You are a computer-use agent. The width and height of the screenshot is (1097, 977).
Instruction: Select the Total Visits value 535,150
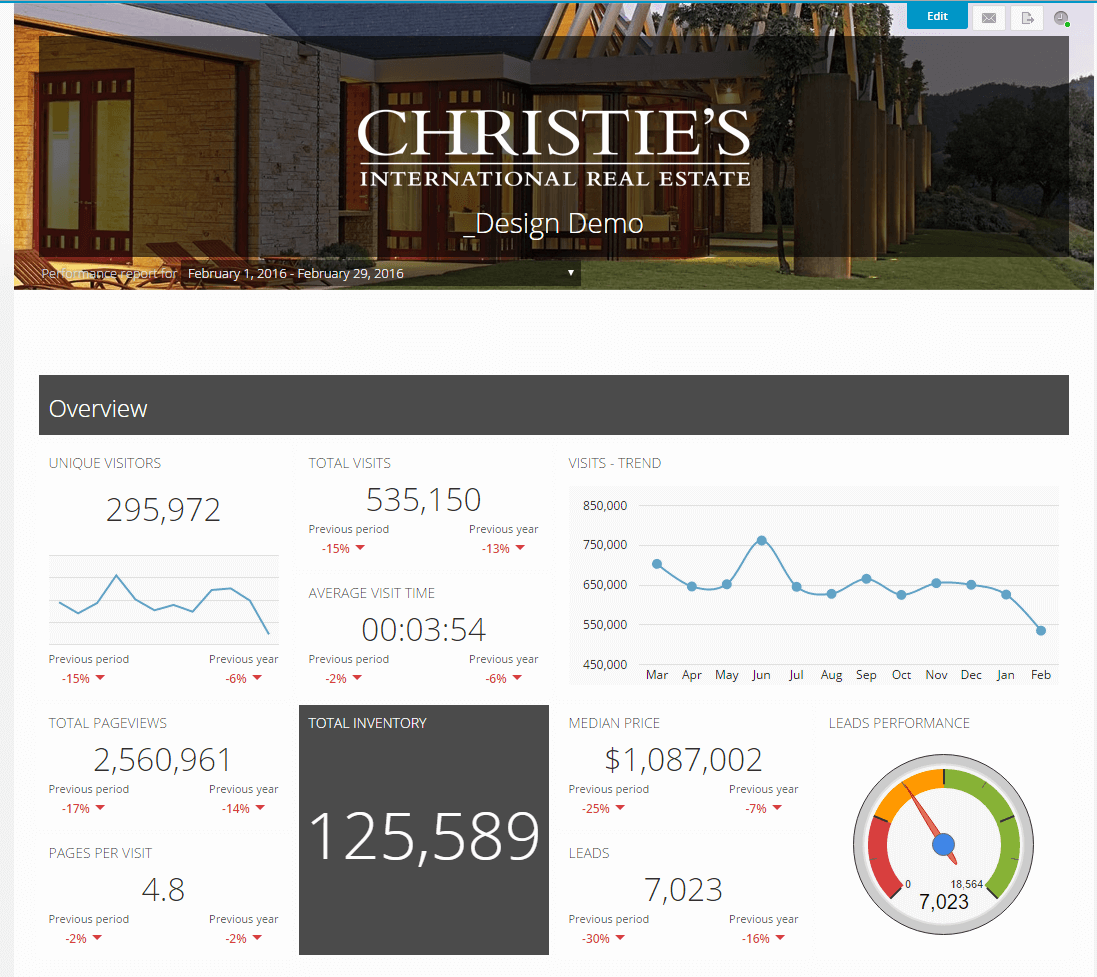[423, 500]
